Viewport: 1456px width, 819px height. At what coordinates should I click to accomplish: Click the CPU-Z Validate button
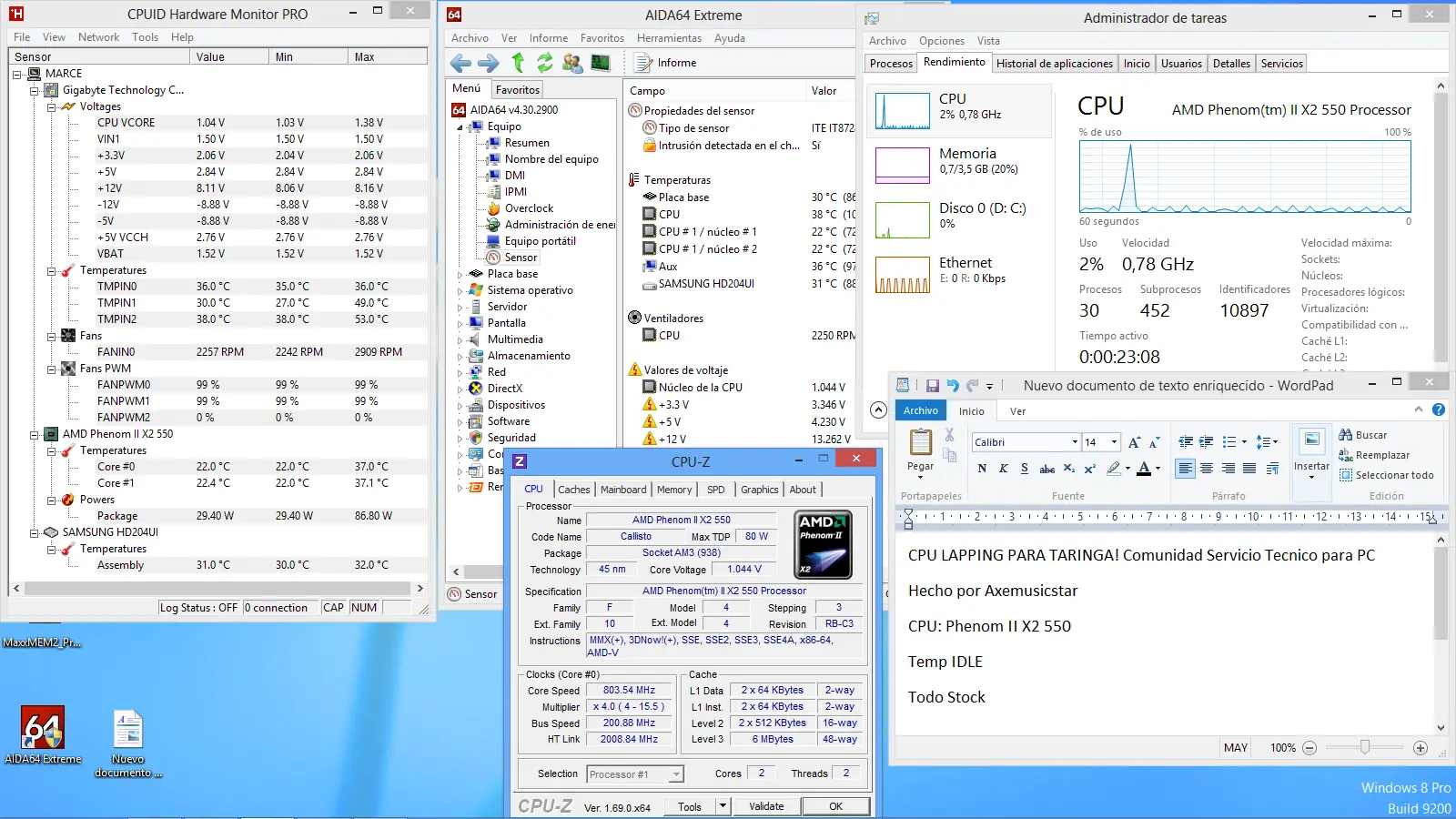click(766, 806)
